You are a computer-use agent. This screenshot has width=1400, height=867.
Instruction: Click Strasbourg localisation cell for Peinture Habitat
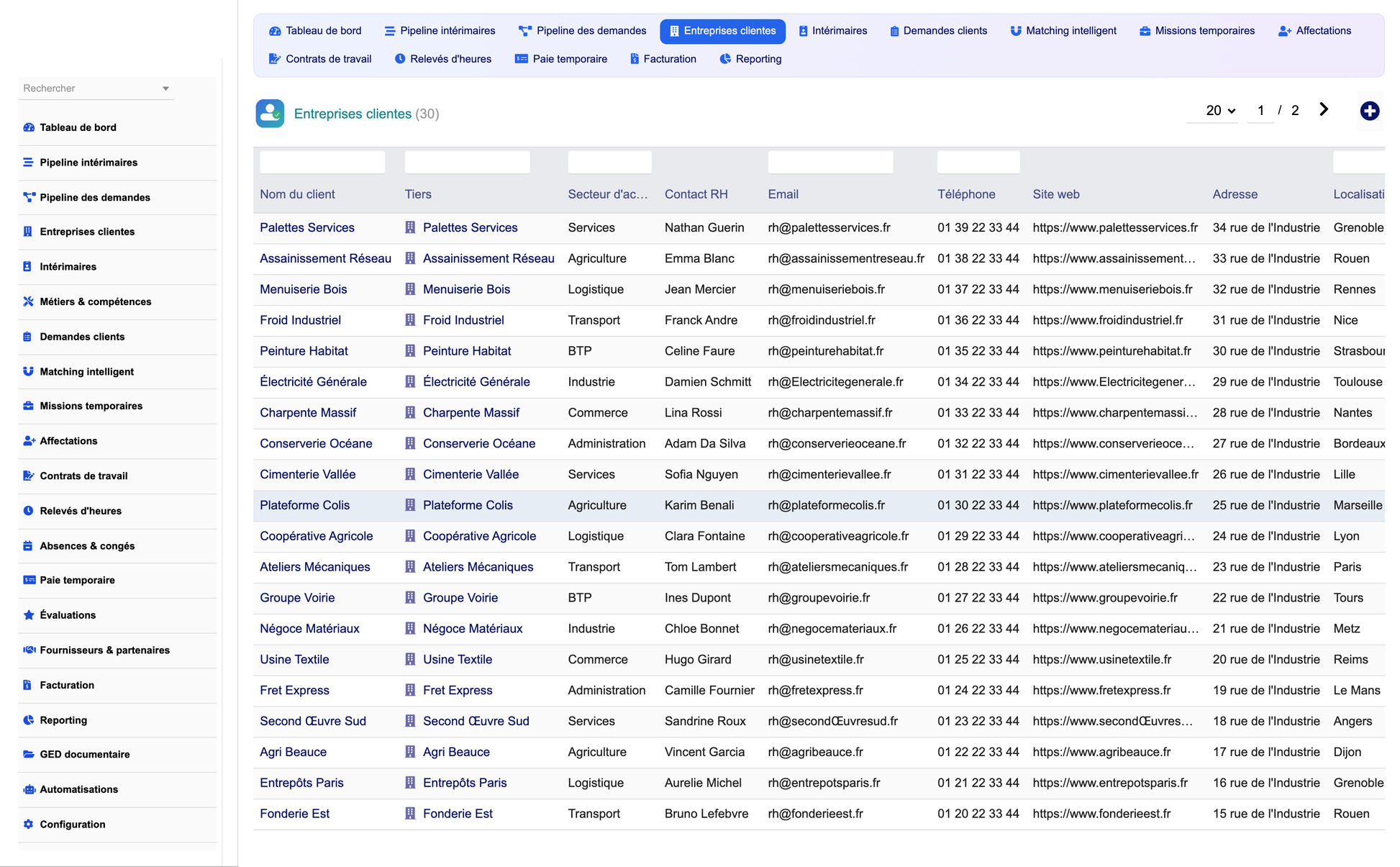tap(1359, 351)
